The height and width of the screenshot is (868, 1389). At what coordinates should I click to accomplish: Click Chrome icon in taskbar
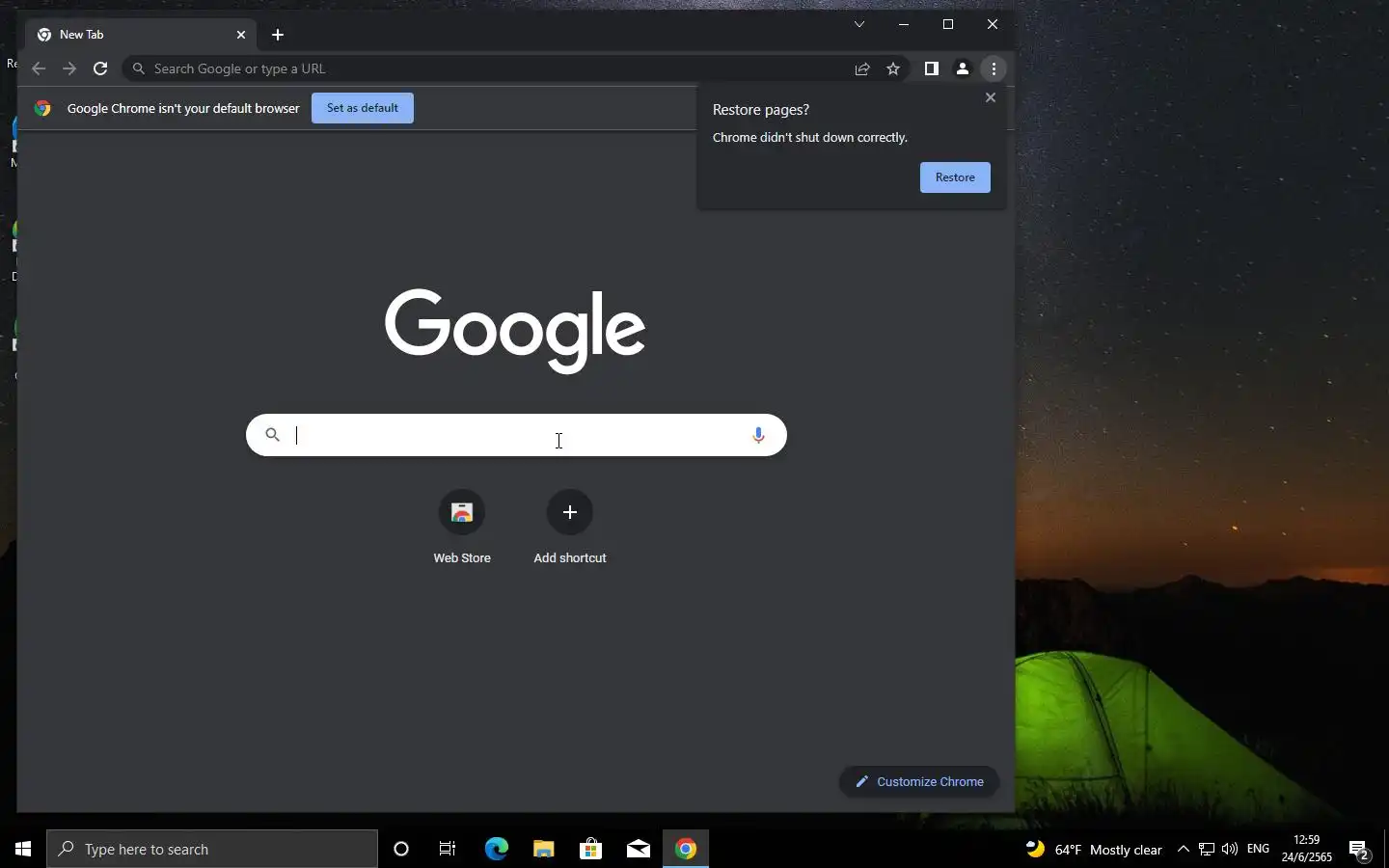[x=686, y=849]
